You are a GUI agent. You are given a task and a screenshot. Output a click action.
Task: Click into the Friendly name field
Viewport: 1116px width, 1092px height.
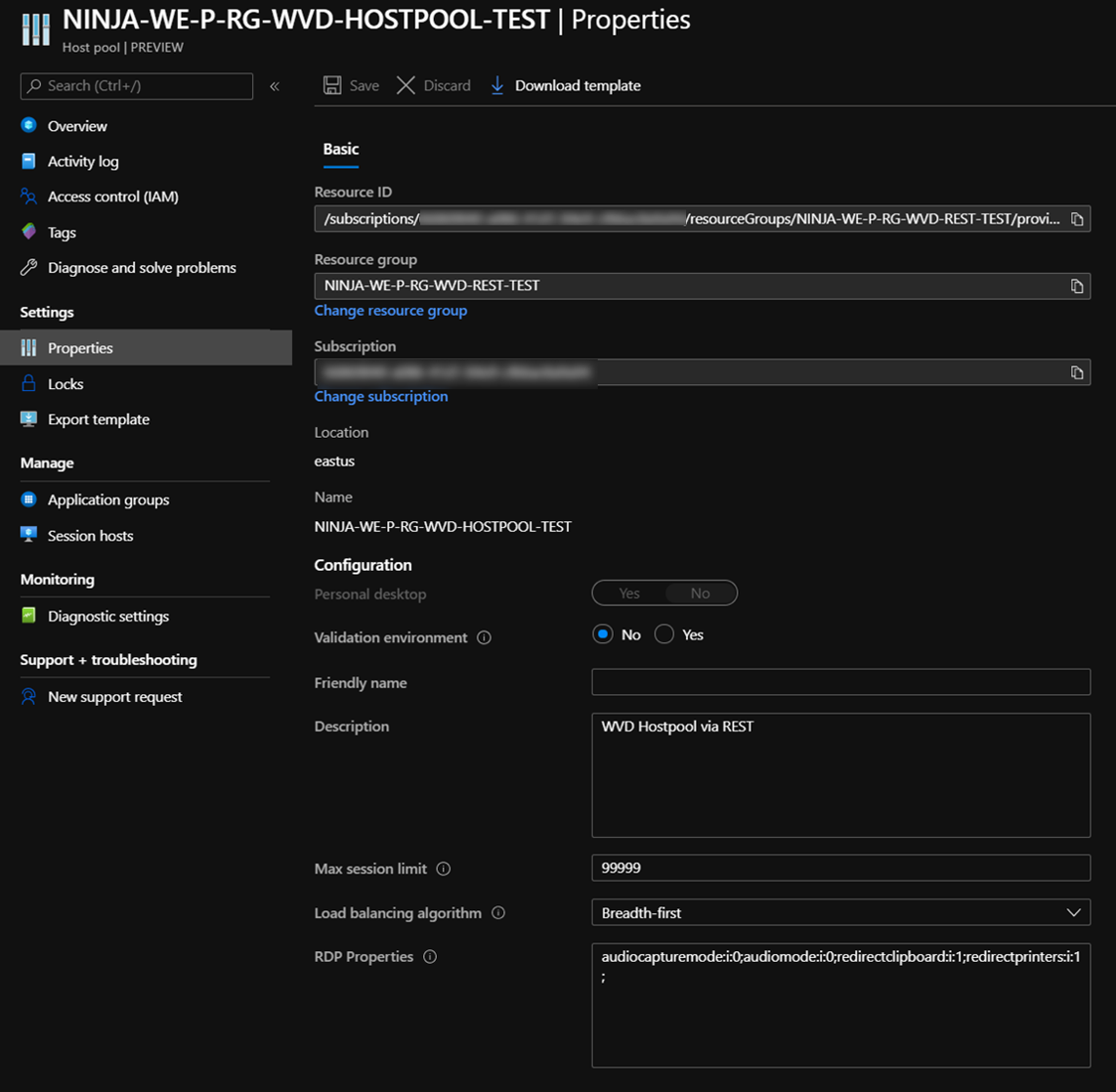click(840, 682)
